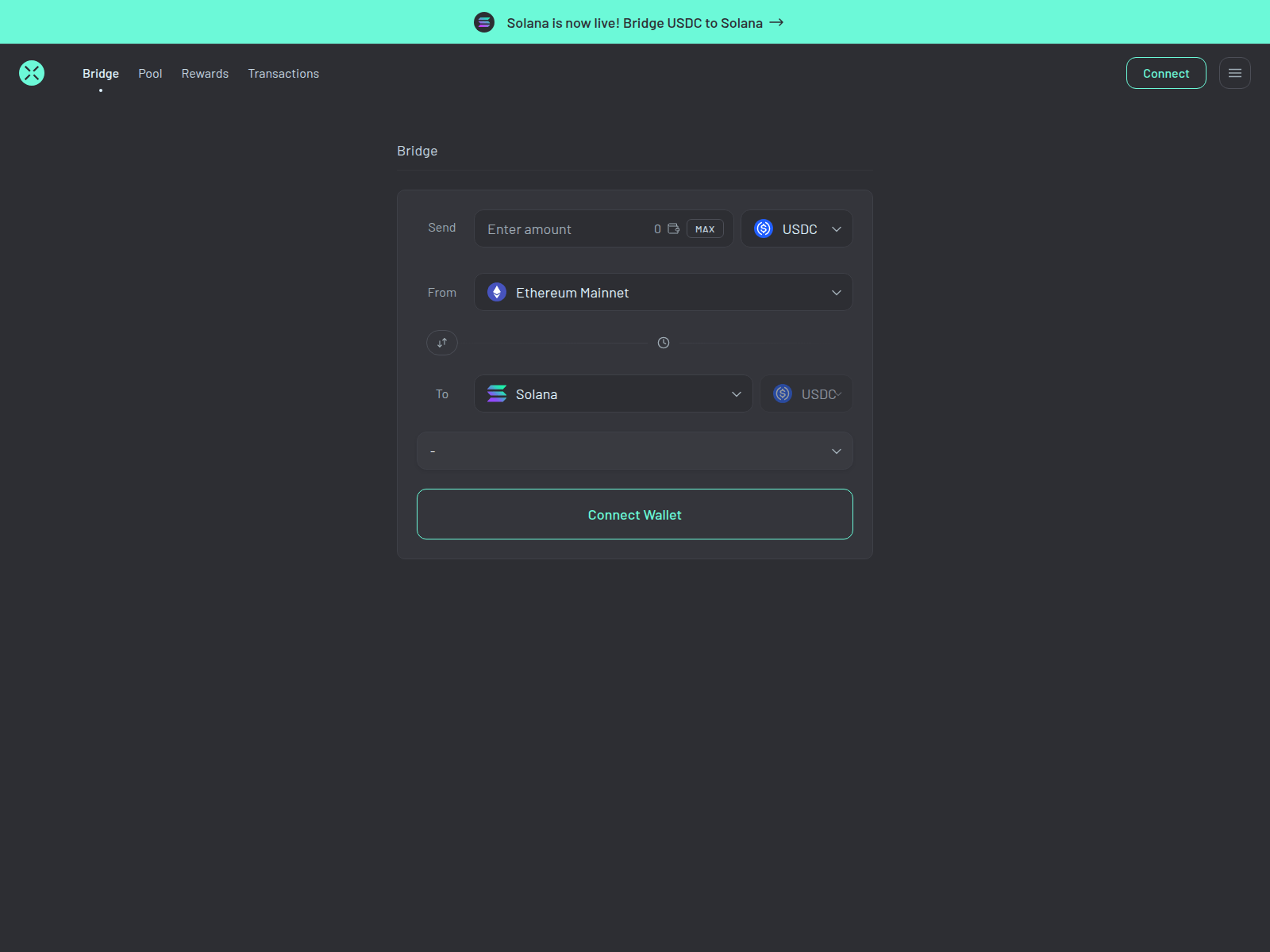Click the Ethereum logo icon

tap(497, 292)
